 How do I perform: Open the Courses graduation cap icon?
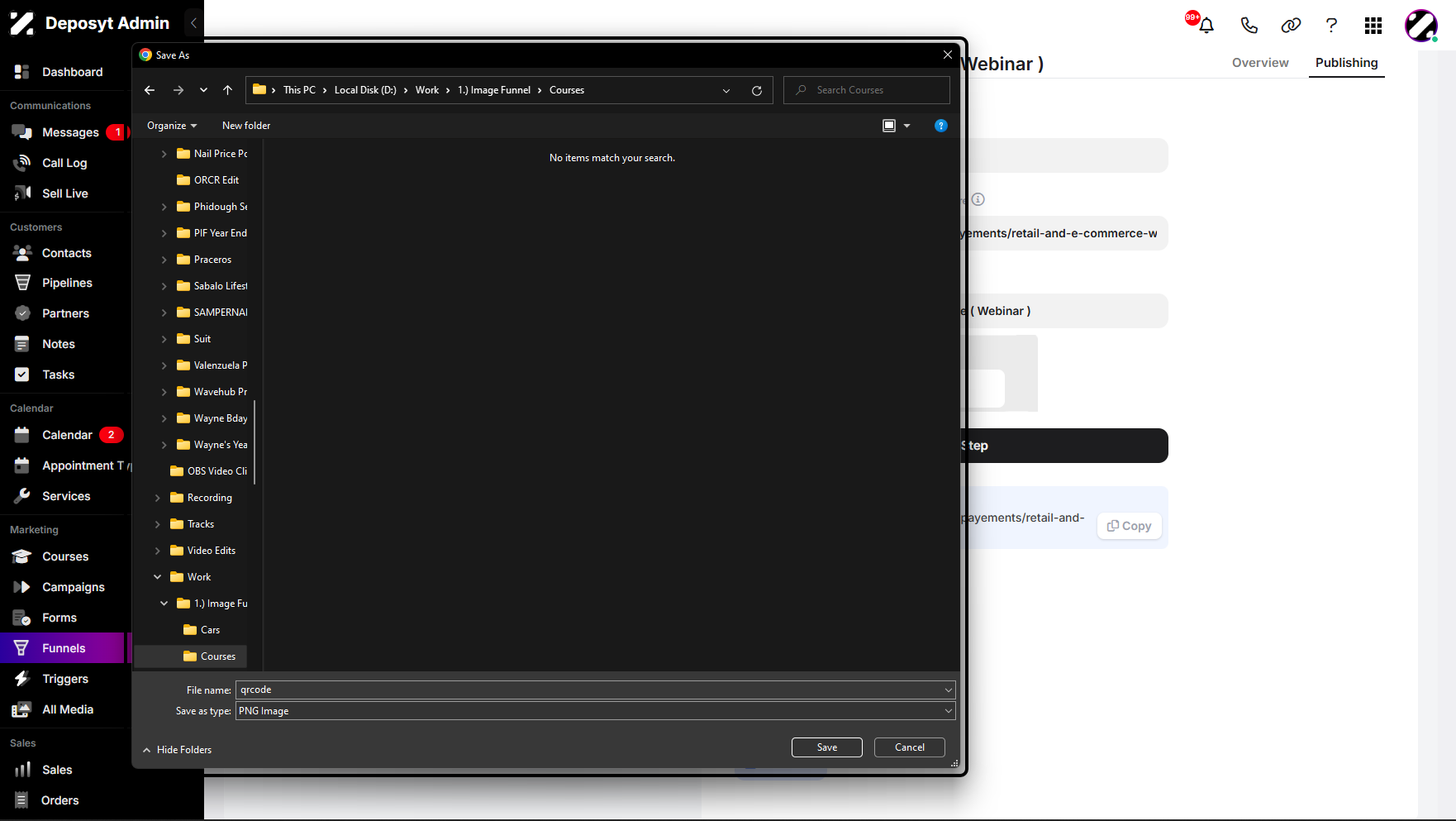(x=22, y=556)
